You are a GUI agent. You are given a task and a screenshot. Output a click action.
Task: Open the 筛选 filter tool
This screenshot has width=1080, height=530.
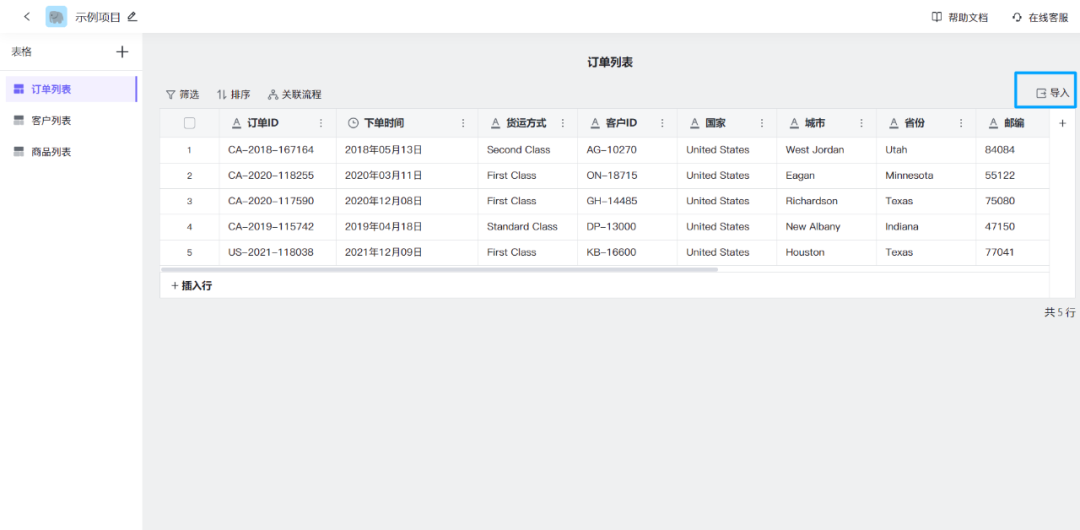(x=183, y=94)
